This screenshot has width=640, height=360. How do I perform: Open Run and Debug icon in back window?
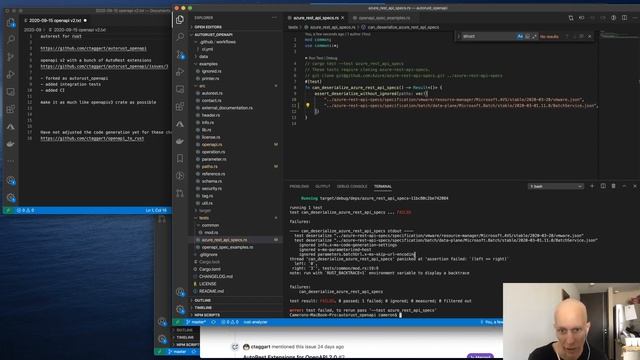[11, 74]
